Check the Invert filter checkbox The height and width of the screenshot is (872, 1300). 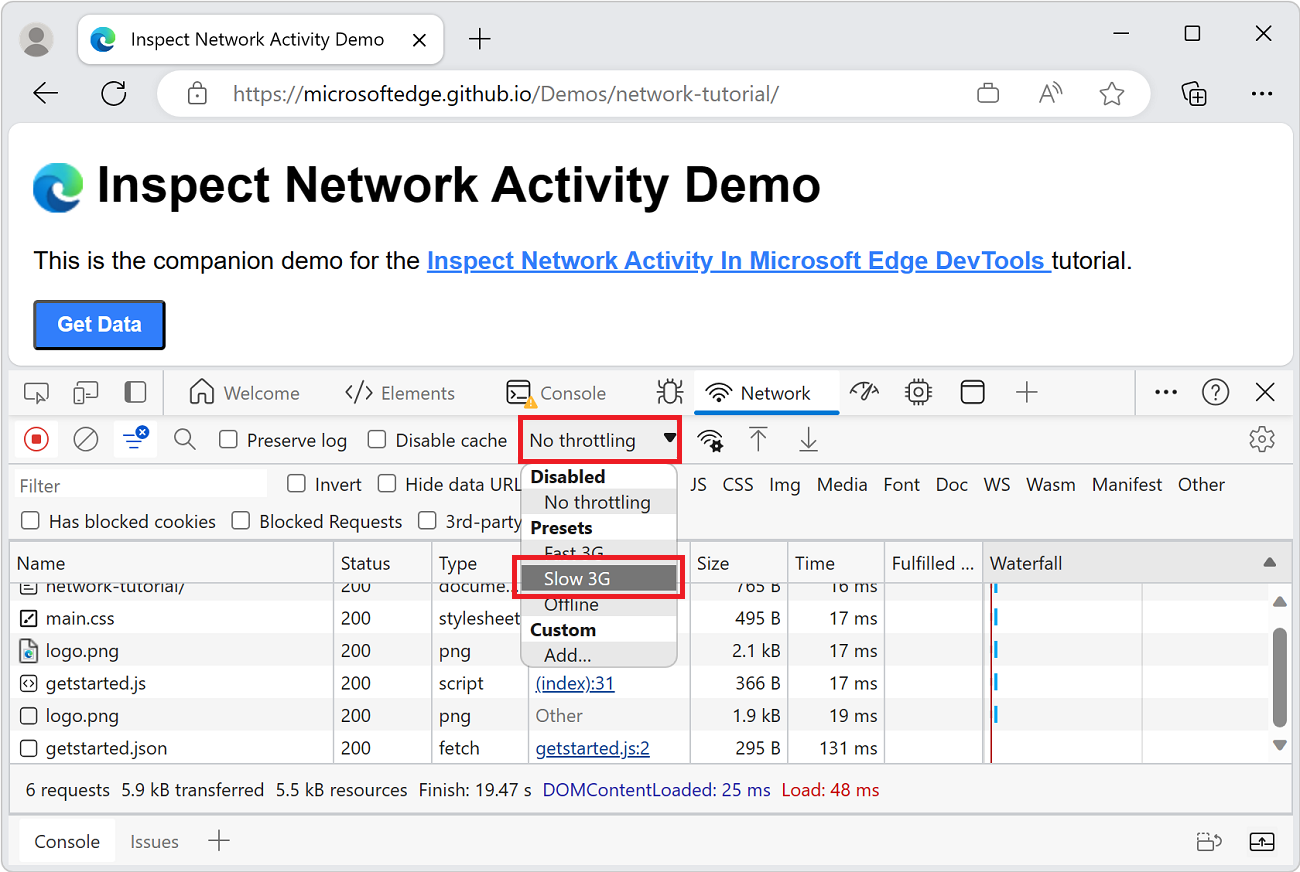tap(296, 484)
